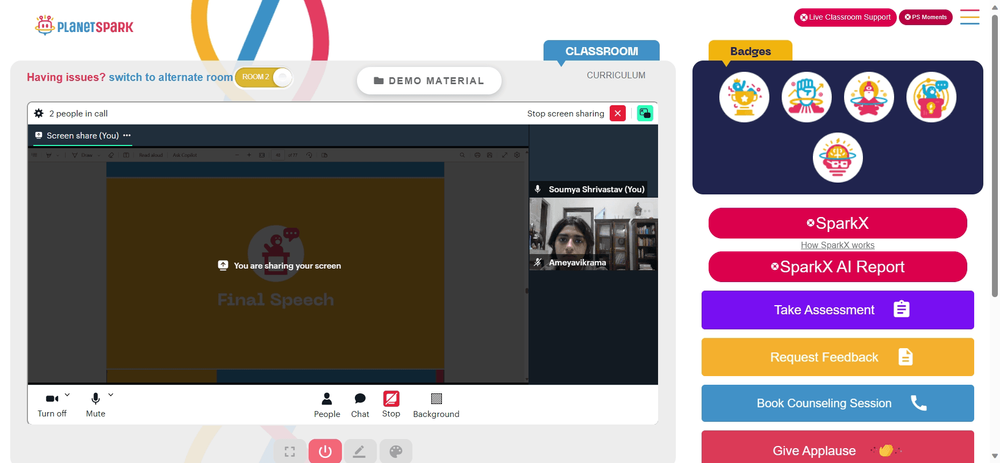
Task: Open the call settings gear icon
Action: (x=39, y=114)
